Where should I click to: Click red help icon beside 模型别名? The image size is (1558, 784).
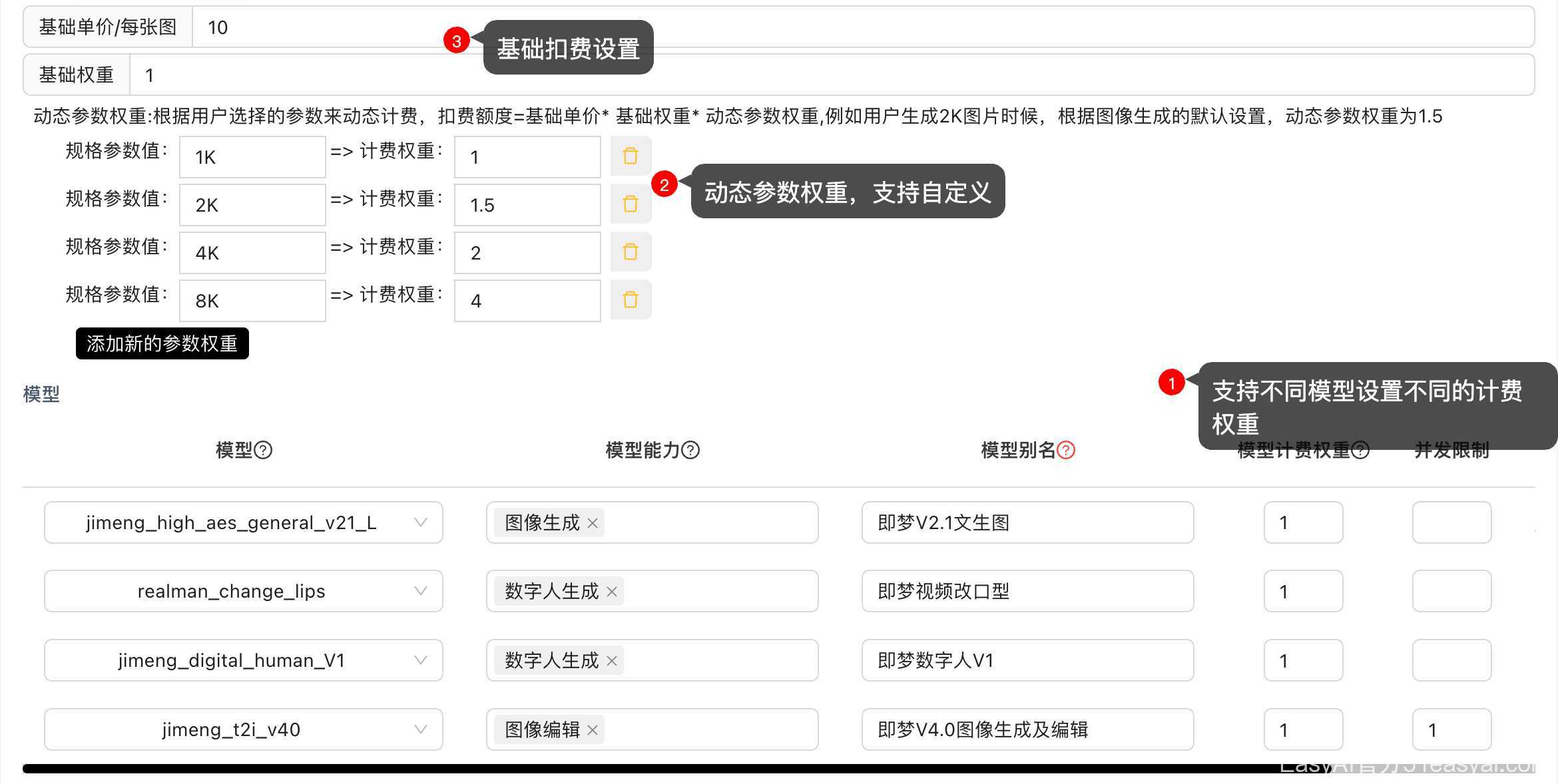1066,451
